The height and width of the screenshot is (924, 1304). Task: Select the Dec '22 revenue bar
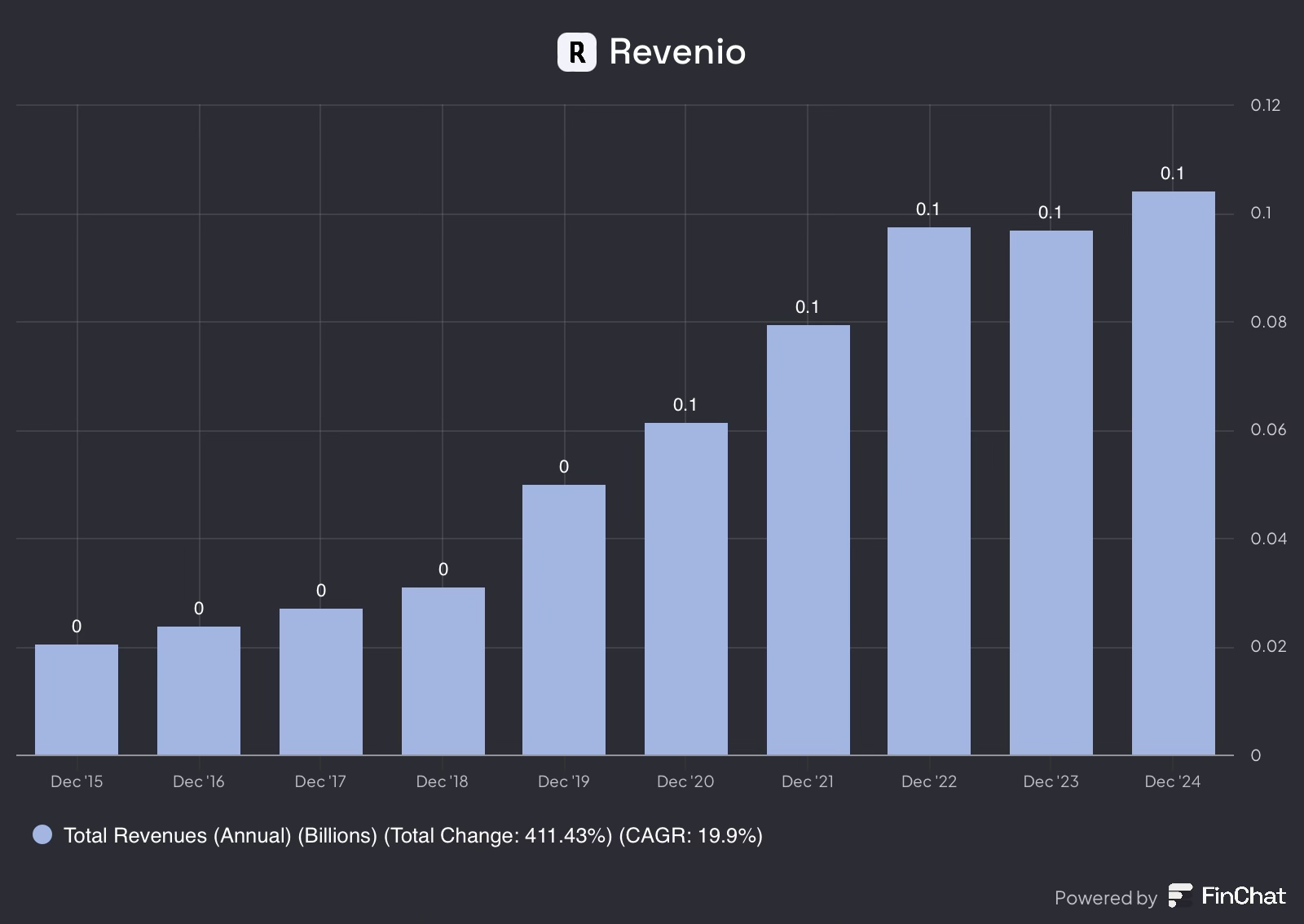(x=929, y=491)
